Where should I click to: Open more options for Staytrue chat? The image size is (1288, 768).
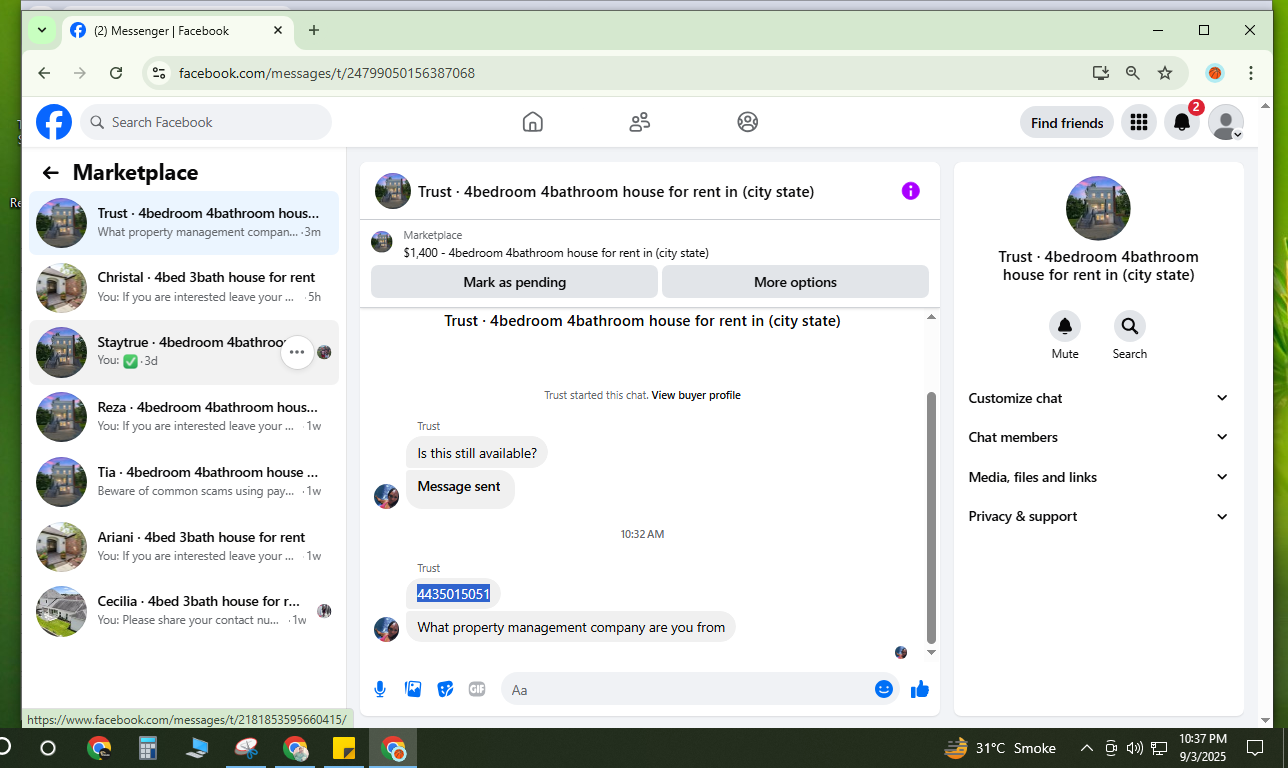(x=297, y=352)
